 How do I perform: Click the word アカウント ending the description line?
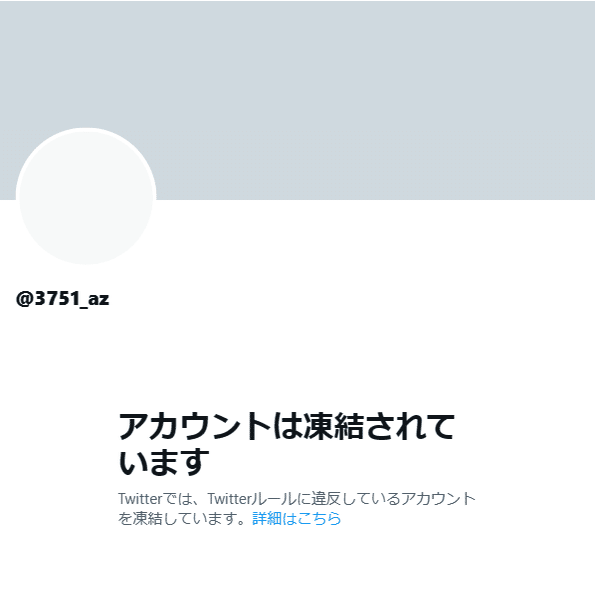point(438,499)
